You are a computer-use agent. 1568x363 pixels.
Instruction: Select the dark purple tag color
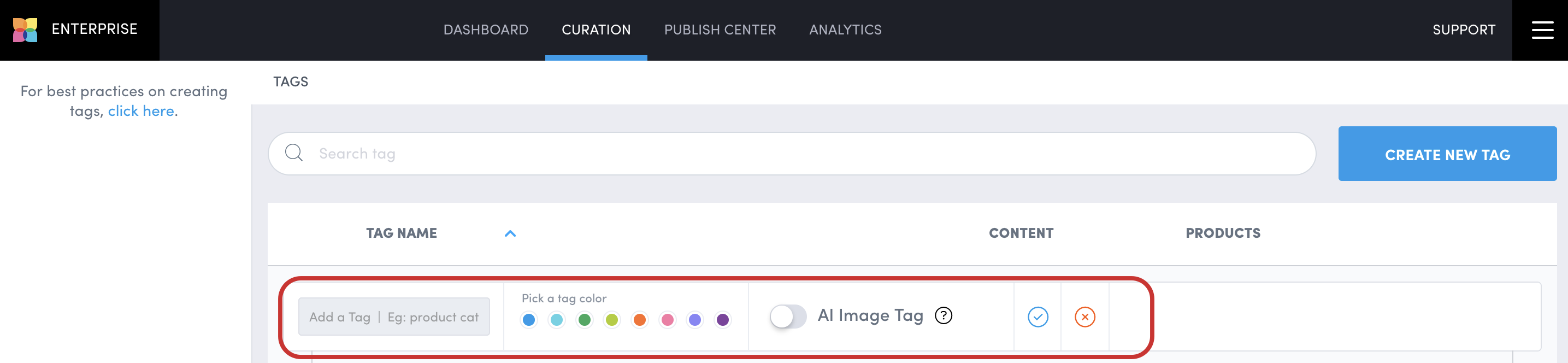722,320
